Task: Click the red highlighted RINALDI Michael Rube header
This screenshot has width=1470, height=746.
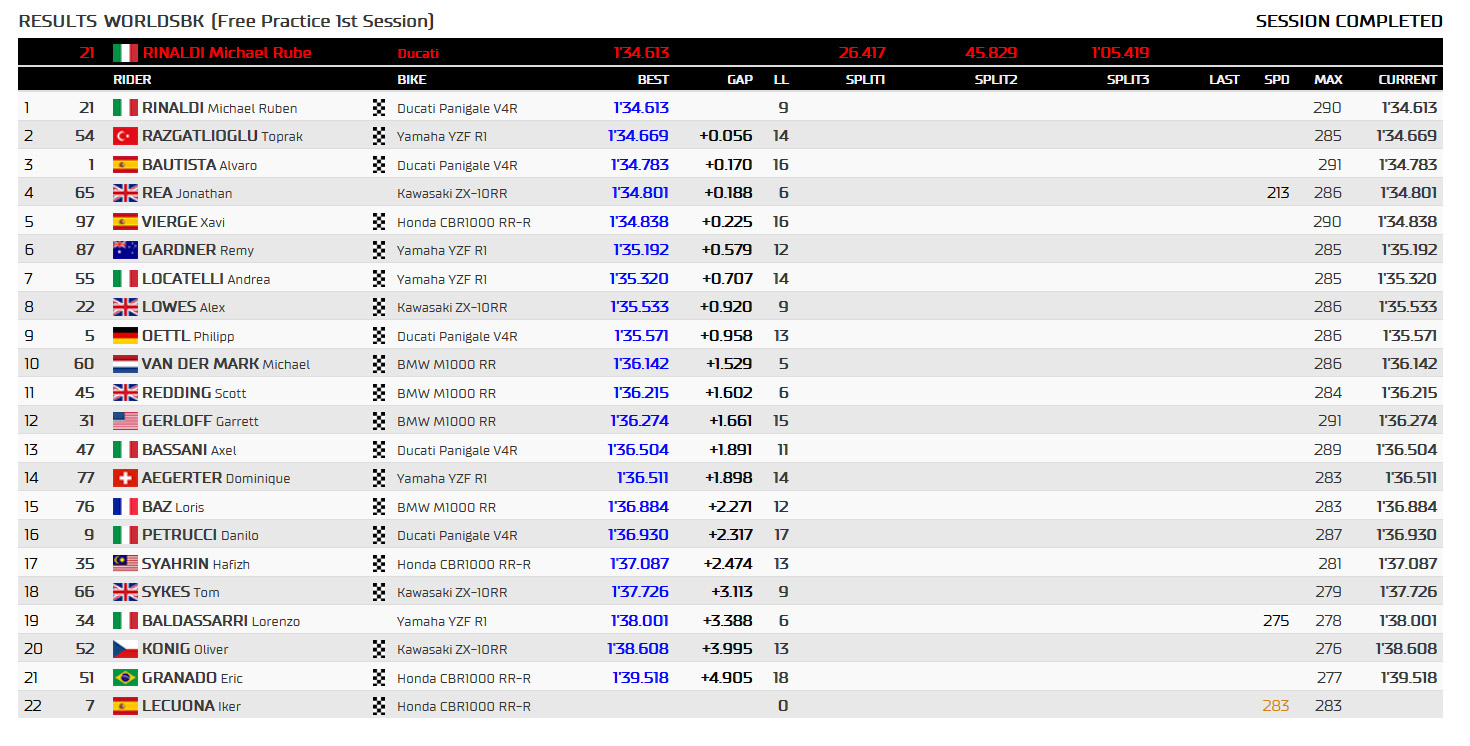Action: tap(227, 53)
